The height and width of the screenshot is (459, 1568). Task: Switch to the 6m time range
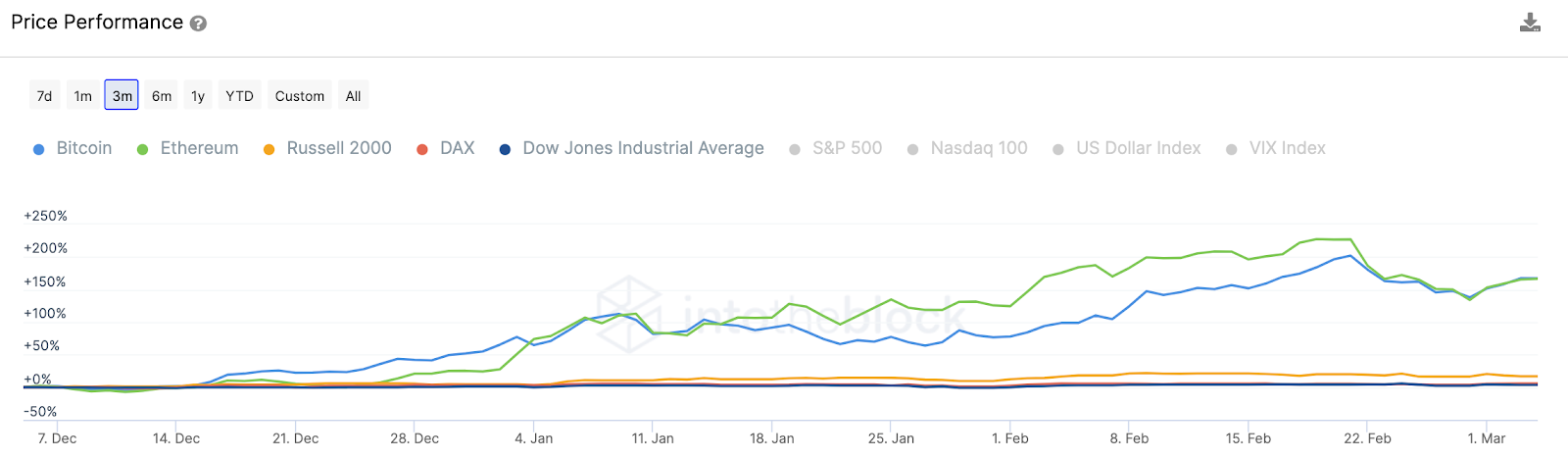tap(162, 95)
